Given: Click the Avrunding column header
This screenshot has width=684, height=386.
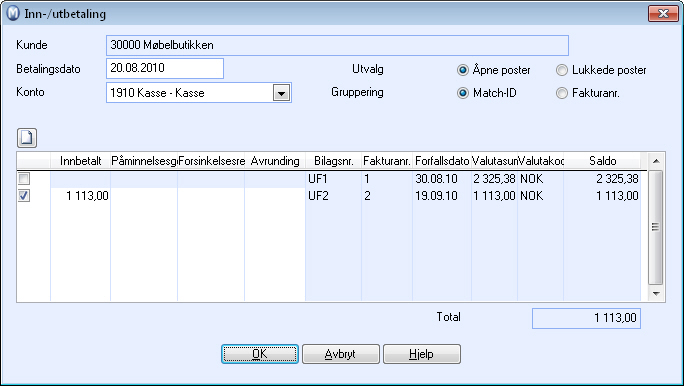Looking at the screenshot, I should point(275,161).
